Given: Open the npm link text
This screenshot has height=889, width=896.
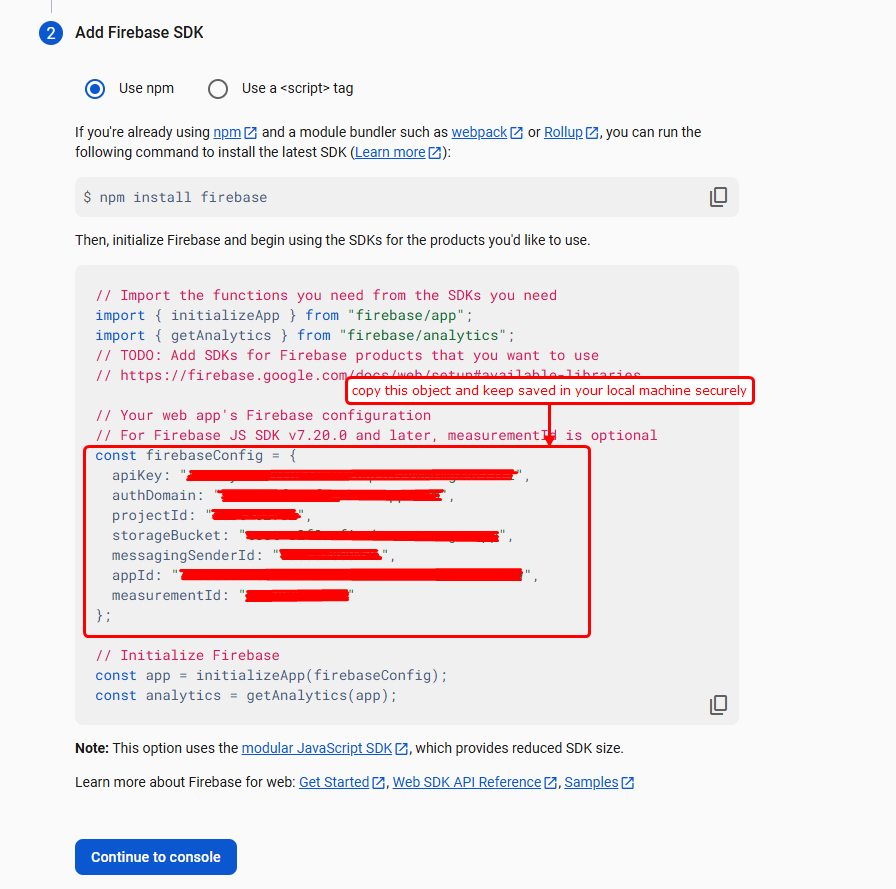Looking at the screenshot, I should 228,131.
